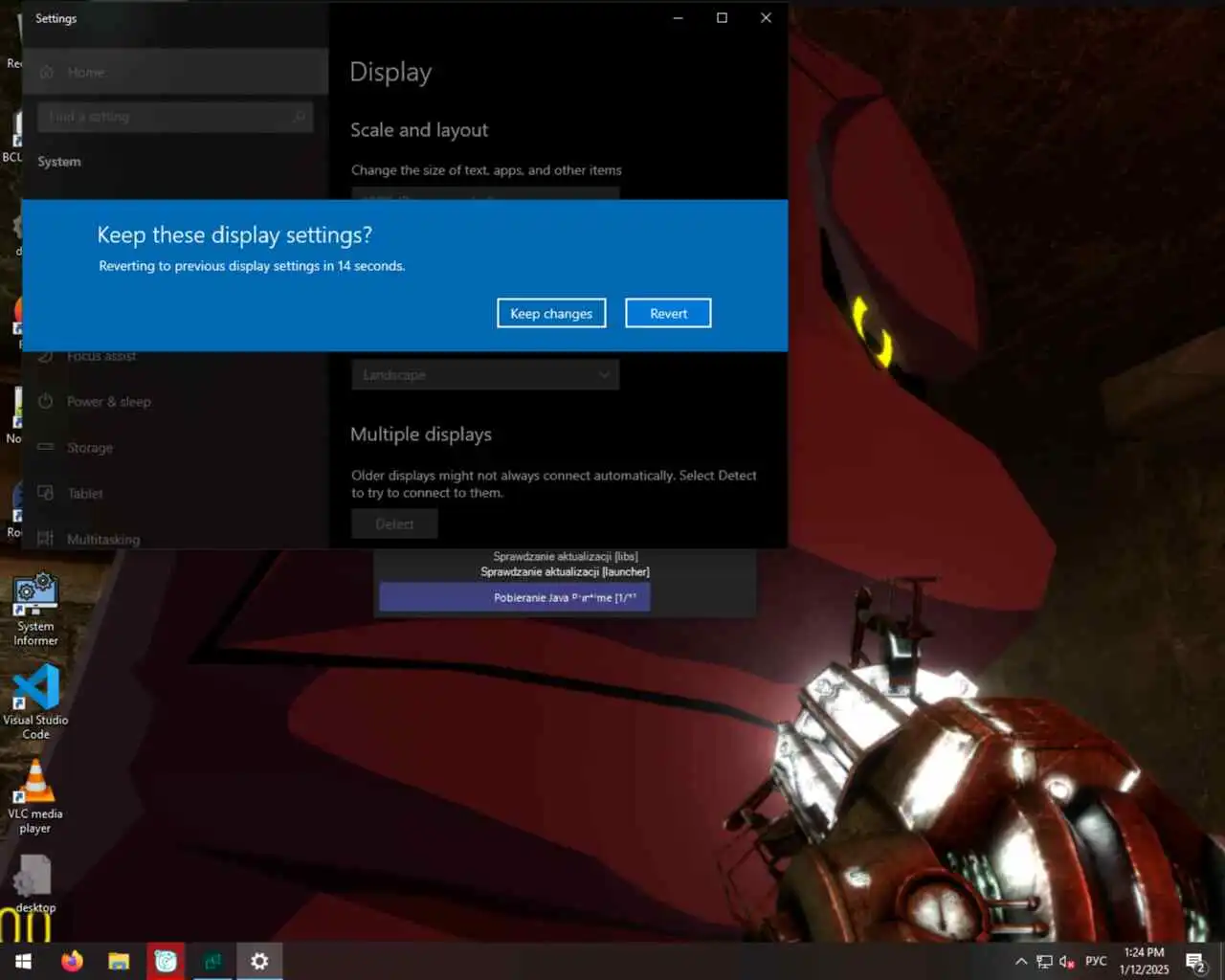The height and width of the screenshot is (980, 1225).
Task: Click the Multitasking icon in sidebar
Action: (x=46, y=539)
